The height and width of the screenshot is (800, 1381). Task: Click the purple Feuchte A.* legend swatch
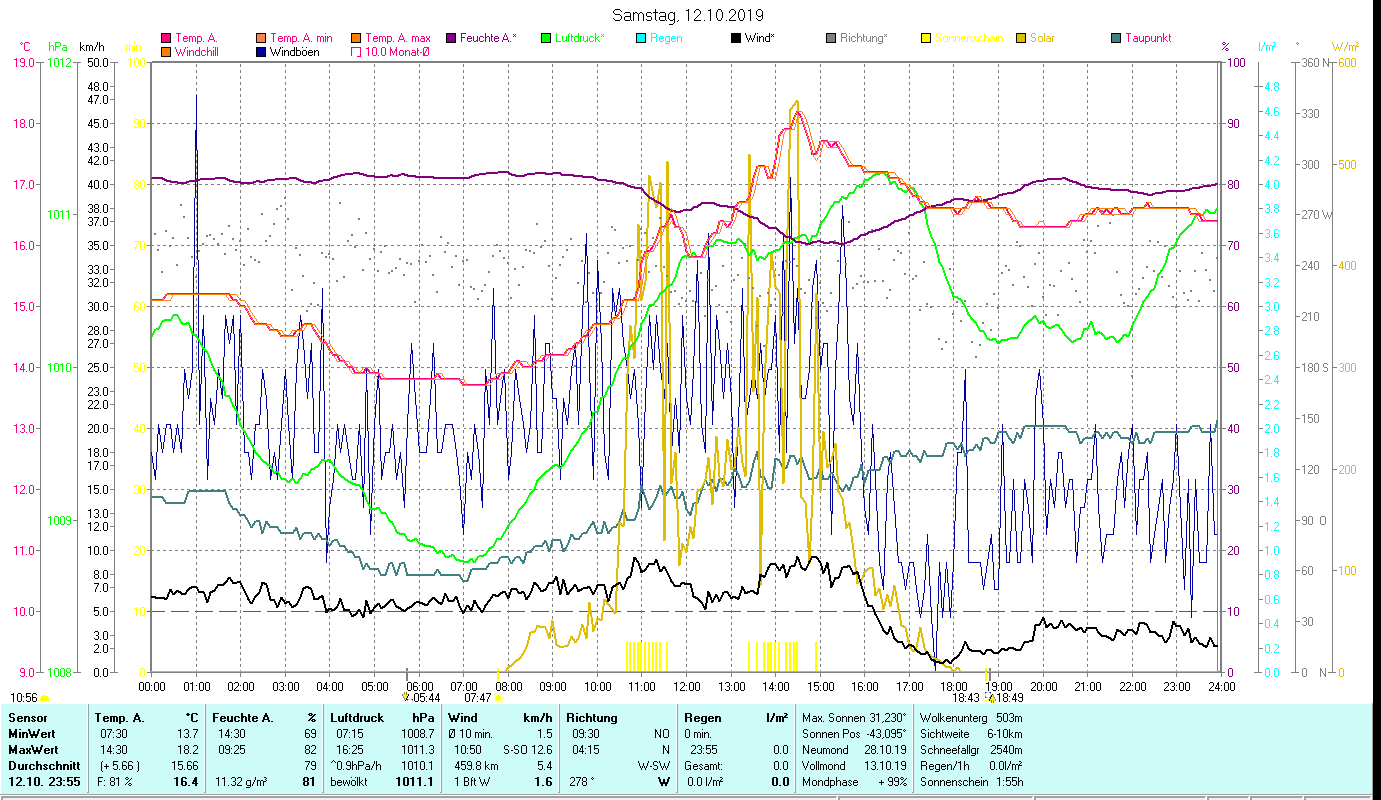coord(451,38)
